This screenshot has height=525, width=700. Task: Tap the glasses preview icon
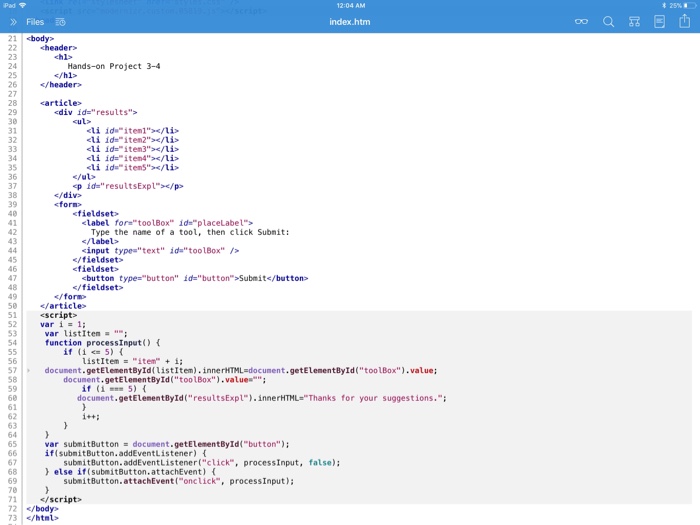(581, 21)
